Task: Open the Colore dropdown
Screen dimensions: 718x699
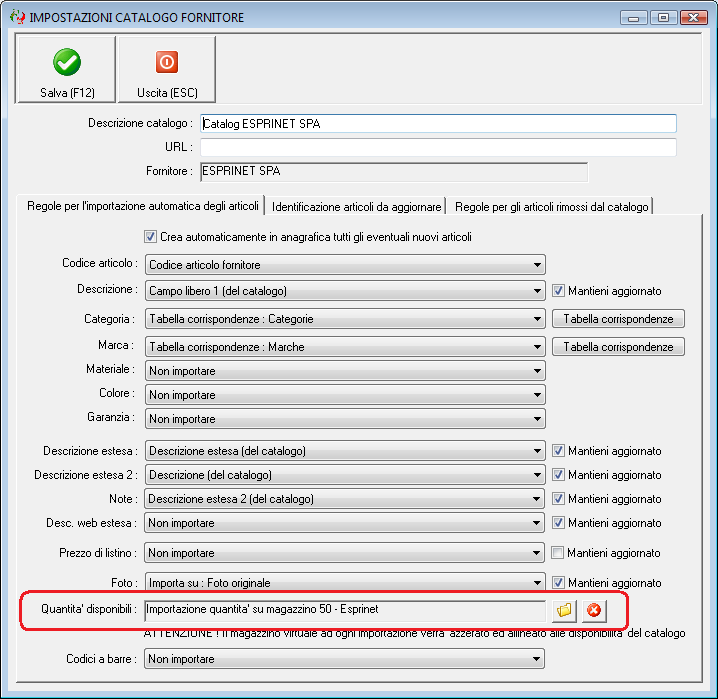Action: click(345, 395)
